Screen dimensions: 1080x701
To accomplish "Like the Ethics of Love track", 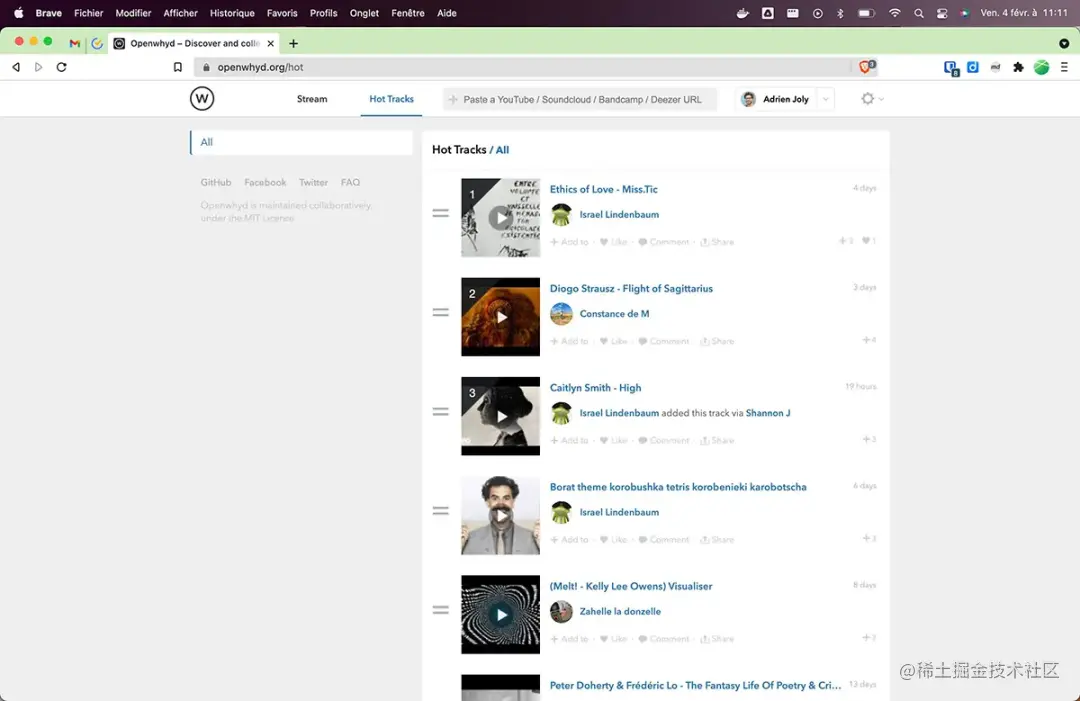I will click(x=614, y=242).
